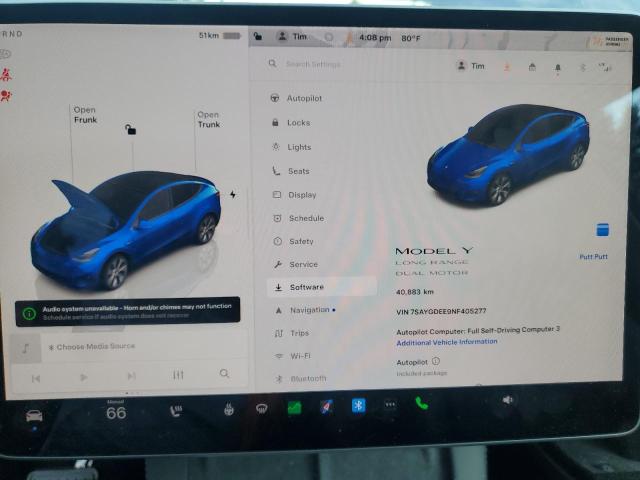Open the Bluetooth settings menu
This screenshot has height=480, width=640.
[301, 379]
